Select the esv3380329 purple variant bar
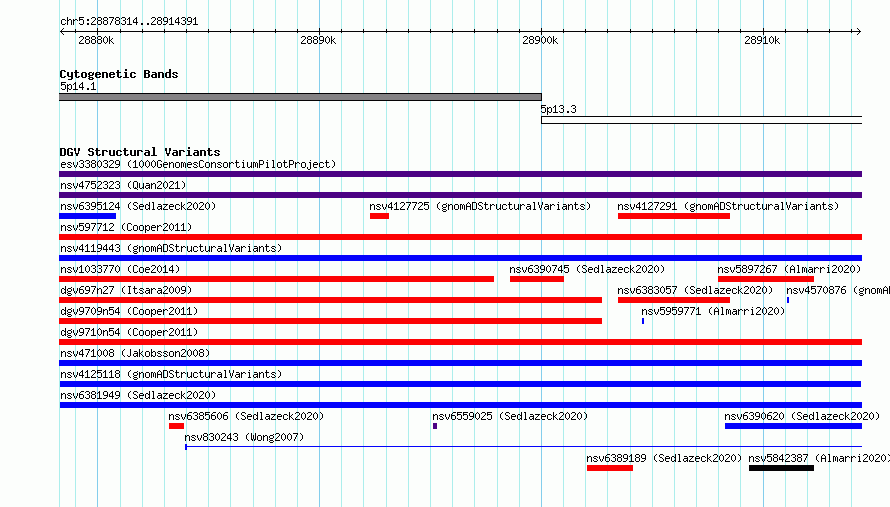This screenshot has width=890, height=507. point(460,174)
